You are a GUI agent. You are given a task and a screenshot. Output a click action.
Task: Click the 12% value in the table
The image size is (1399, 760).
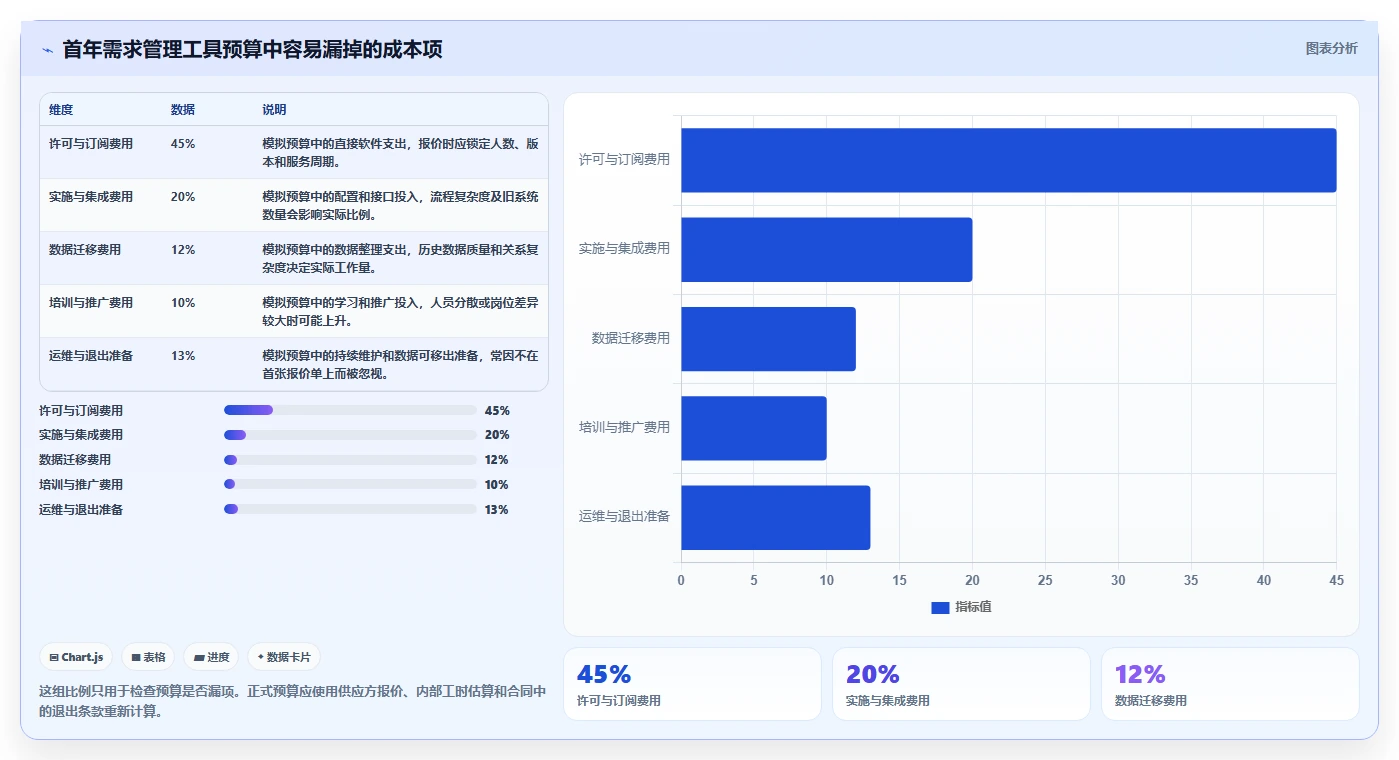[183, 249]
